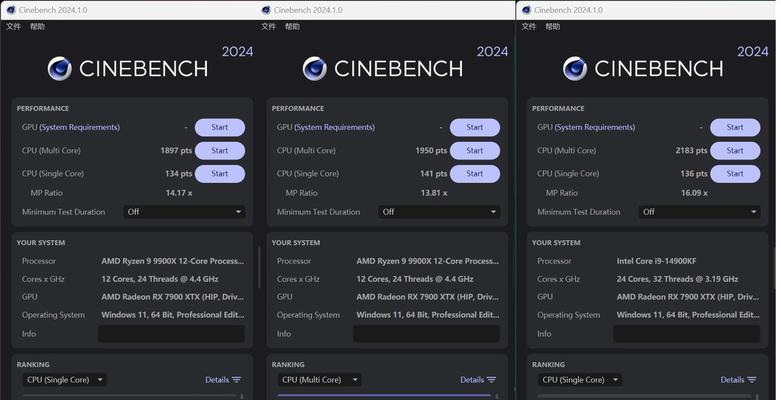Open 文件 menu in left window
Screen dimensions: 781x400
[x=13, y=26]
